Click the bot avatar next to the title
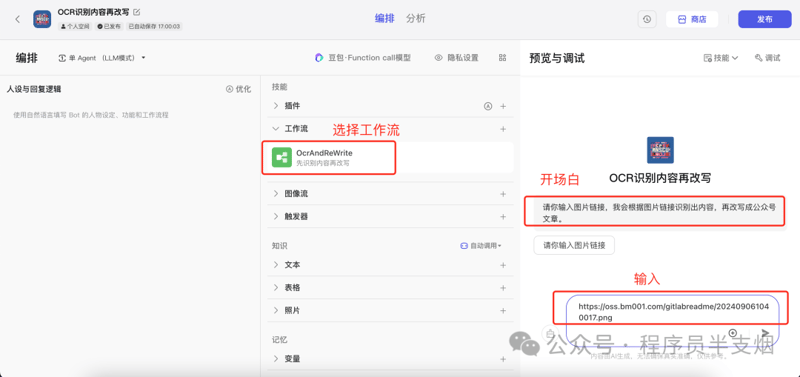This screenshot has width=800, height=377. click(42, 19)
